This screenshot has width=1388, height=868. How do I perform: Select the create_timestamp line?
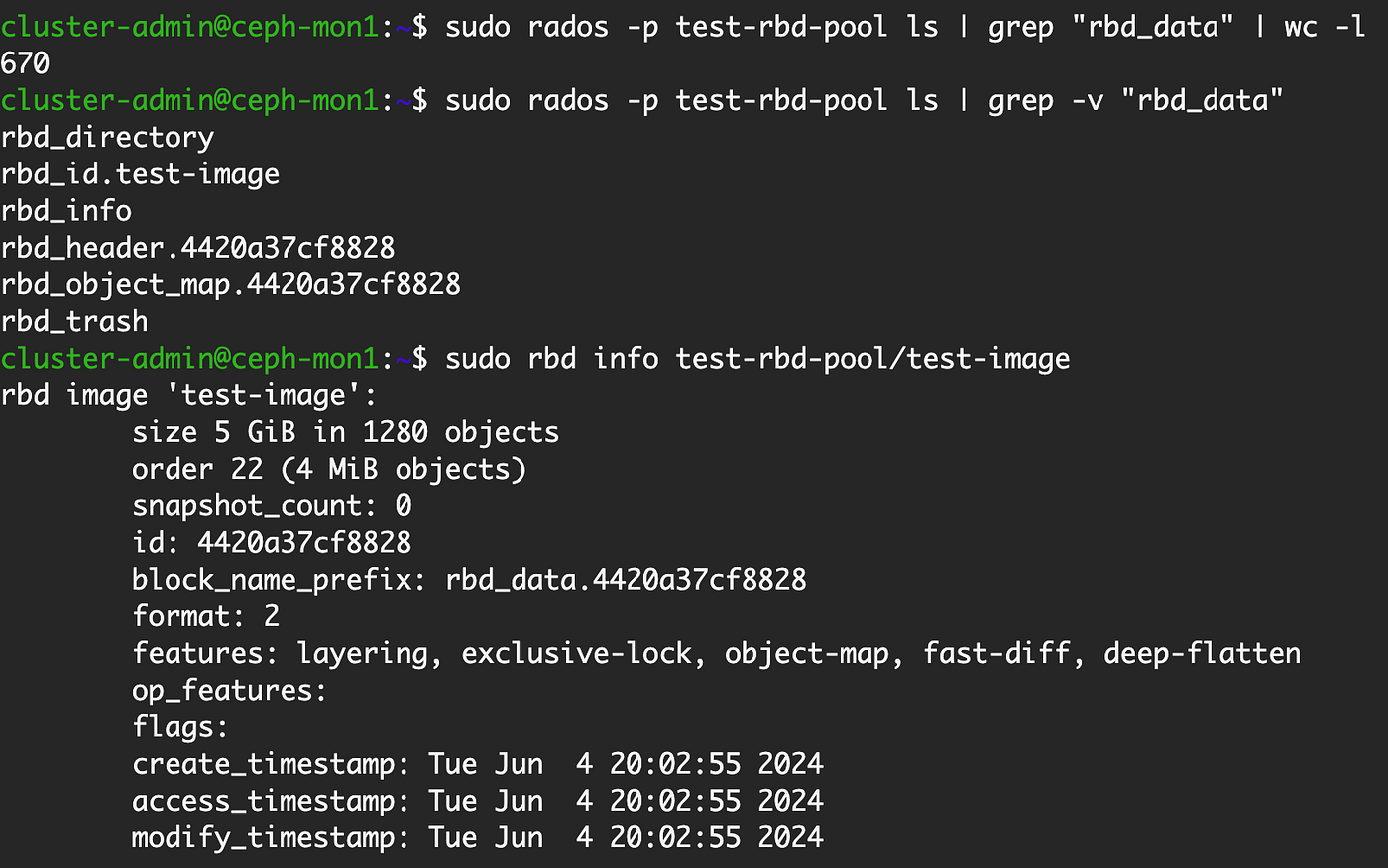click(478, 764)
